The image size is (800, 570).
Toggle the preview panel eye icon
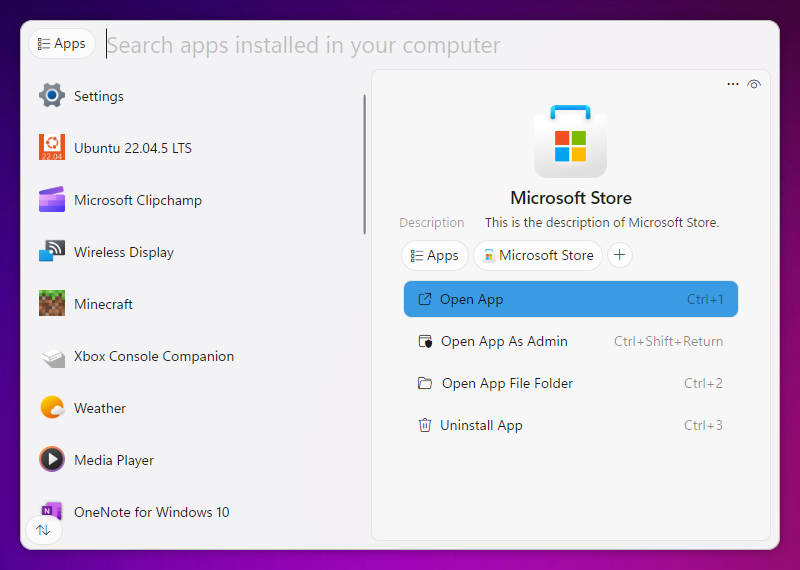(x=754, y=84)
